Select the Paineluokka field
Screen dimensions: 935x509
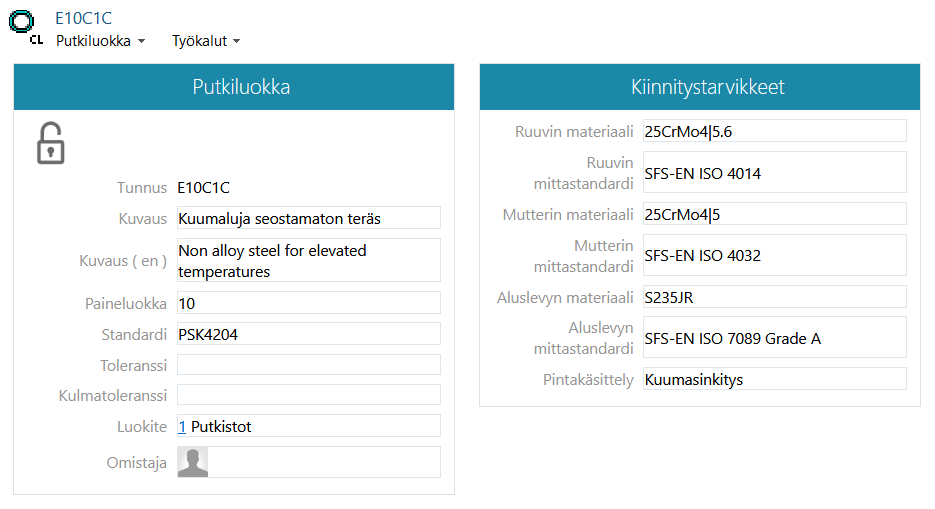point(308,302)
